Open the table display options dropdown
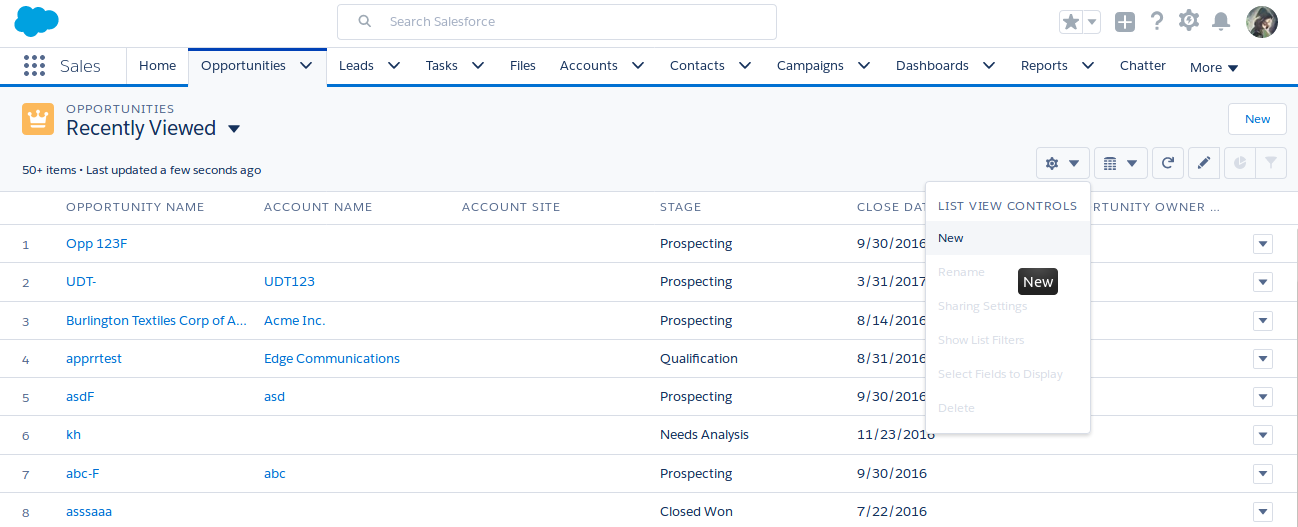 (x=1120, y=163)
